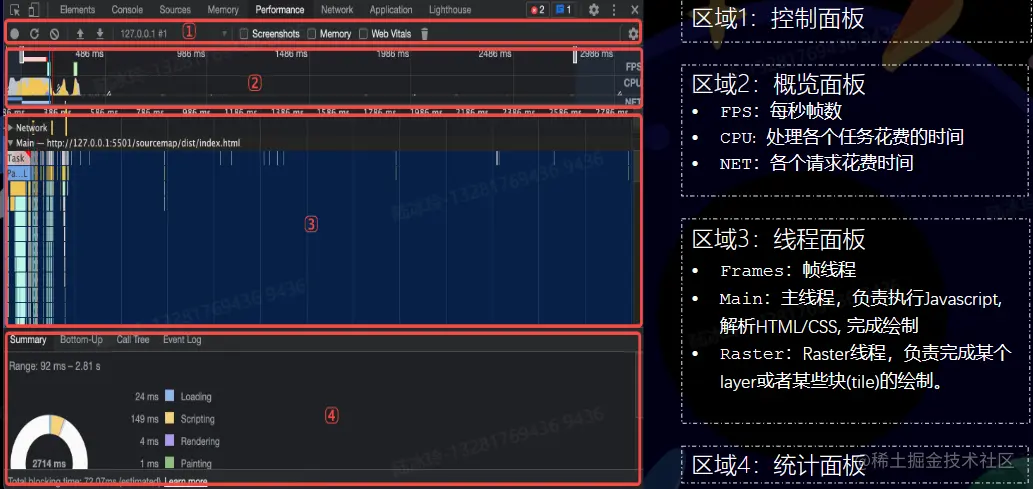Close DevTools with the X icon

click(x=634, y=10)
